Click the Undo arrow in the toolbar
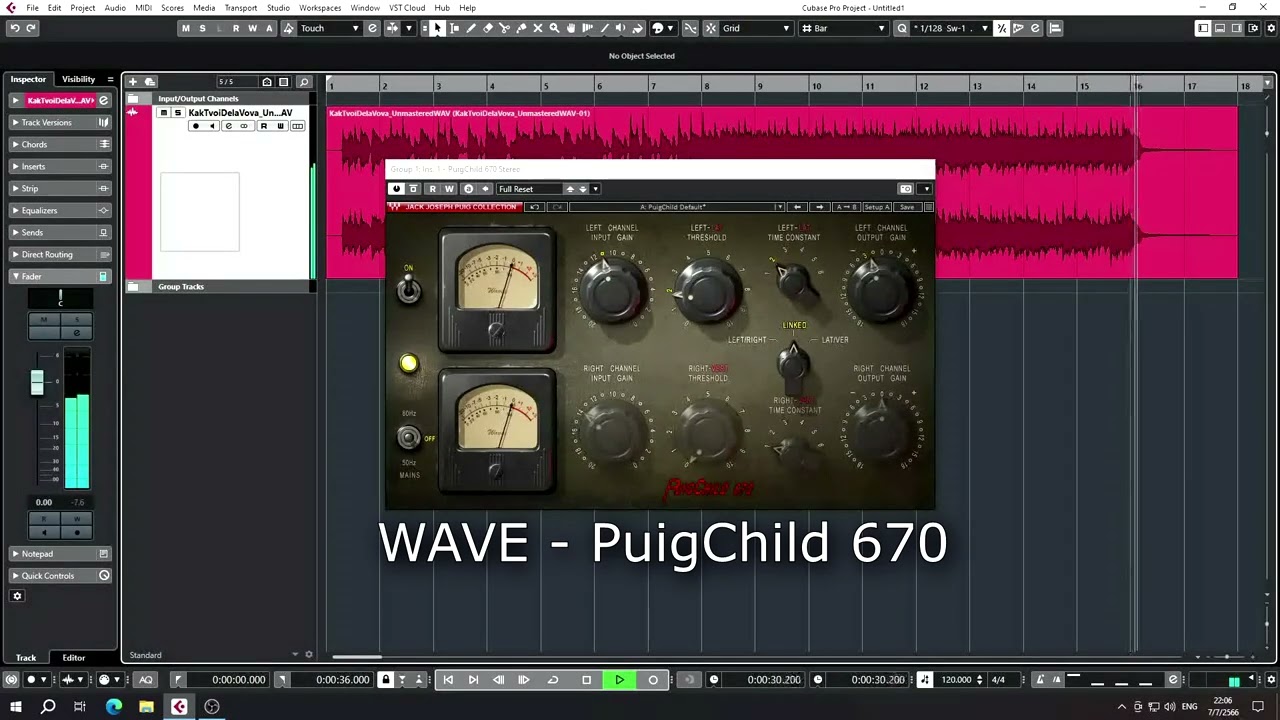The width and height of the screenshot is (1280, 720). (x=14, y=28)
